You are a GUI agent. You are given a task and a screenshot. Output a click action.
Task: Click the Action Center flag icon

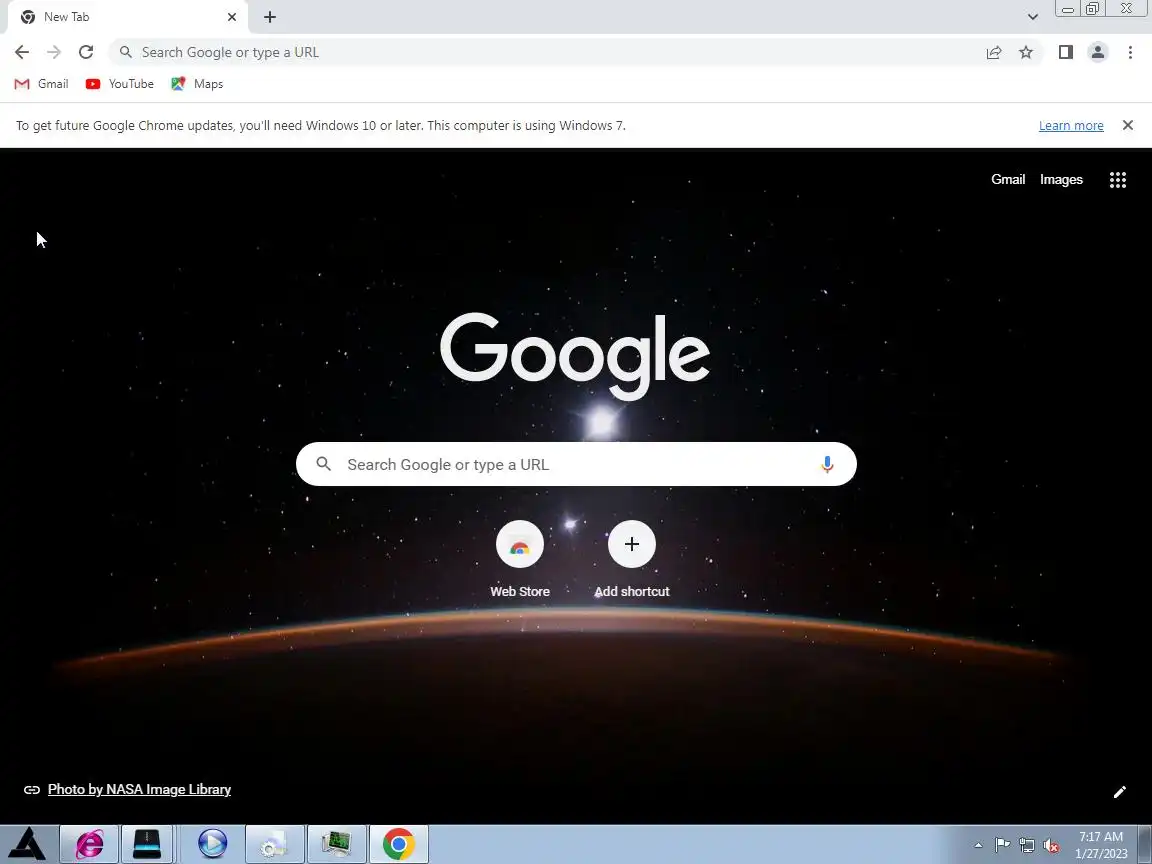(x=1002, y=846)
